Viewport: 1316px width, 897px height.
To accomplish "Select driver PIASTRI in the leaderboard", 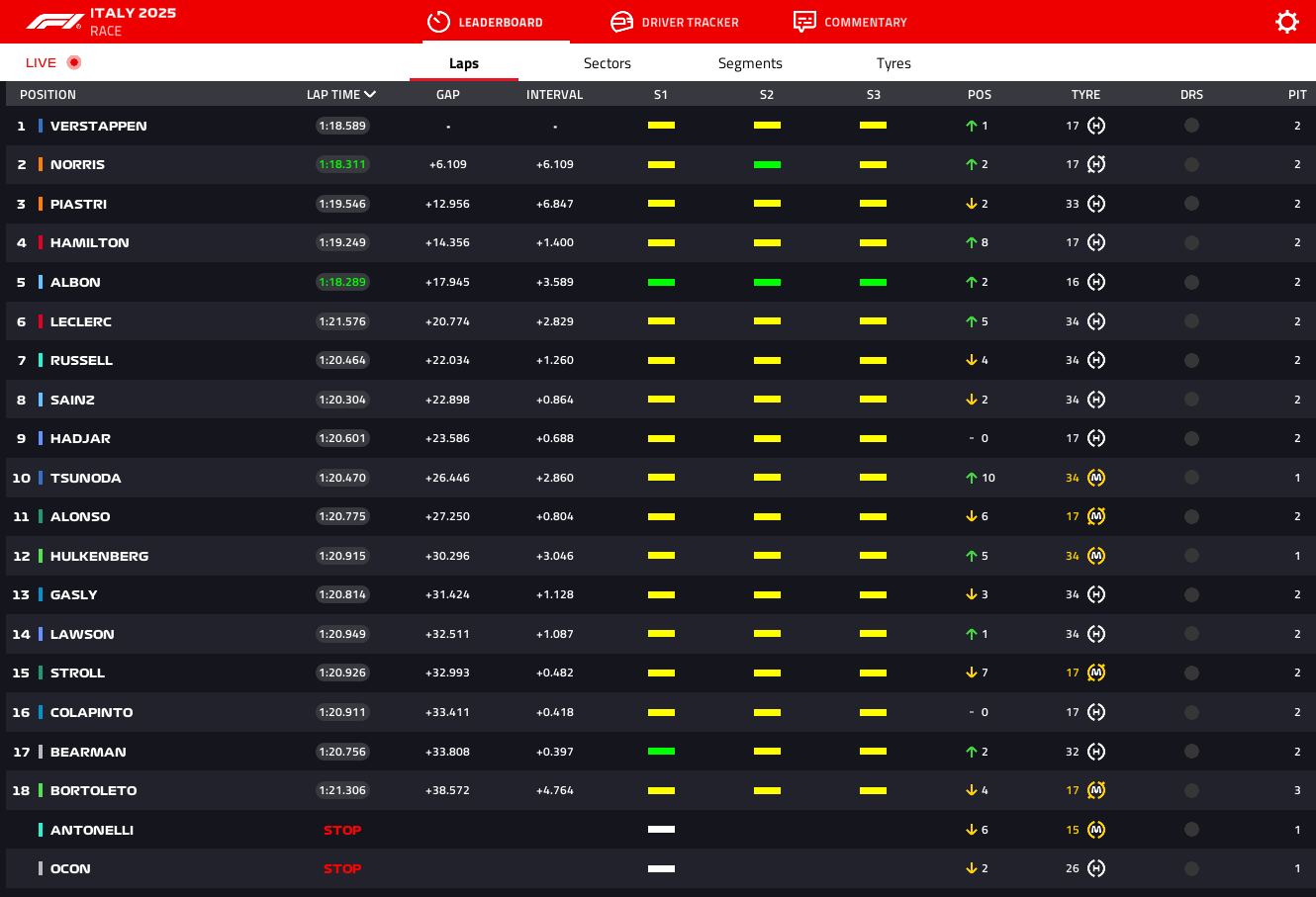I will coord(79,204).
